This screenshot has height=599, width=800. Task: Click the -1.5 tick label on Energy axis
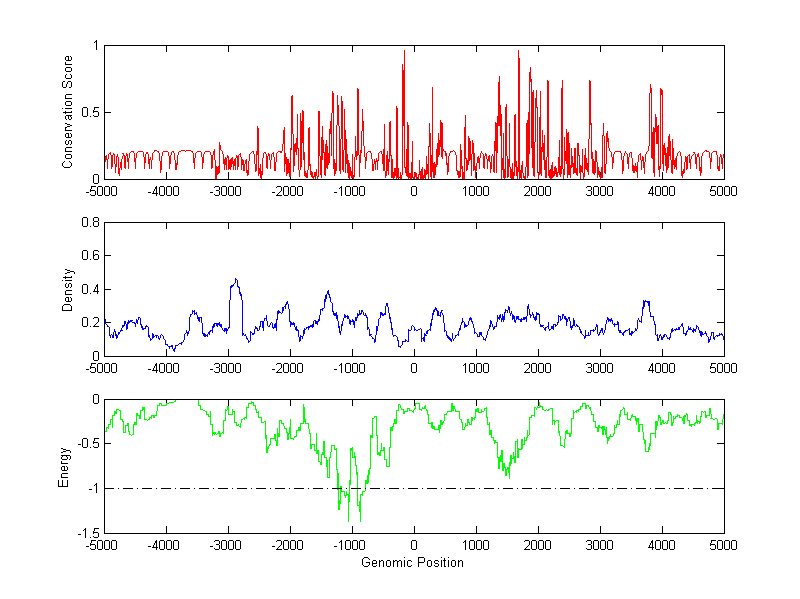pos(87,534)
